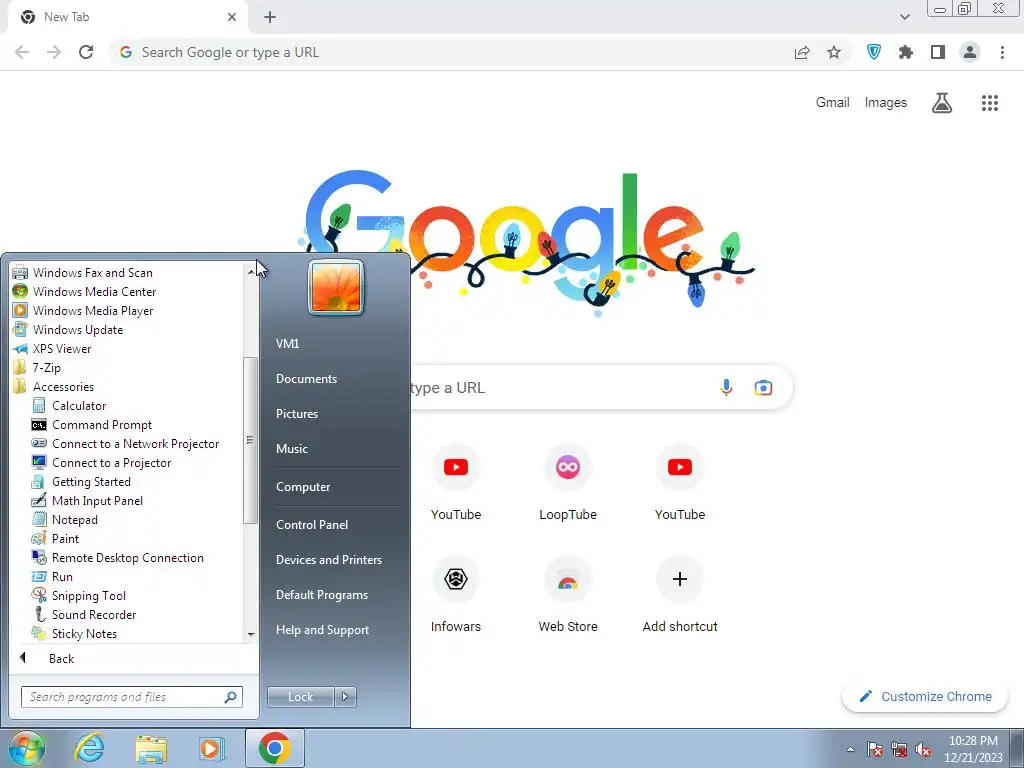
Task: Open Control Panel from Start menu
Action: click(312, 525)
